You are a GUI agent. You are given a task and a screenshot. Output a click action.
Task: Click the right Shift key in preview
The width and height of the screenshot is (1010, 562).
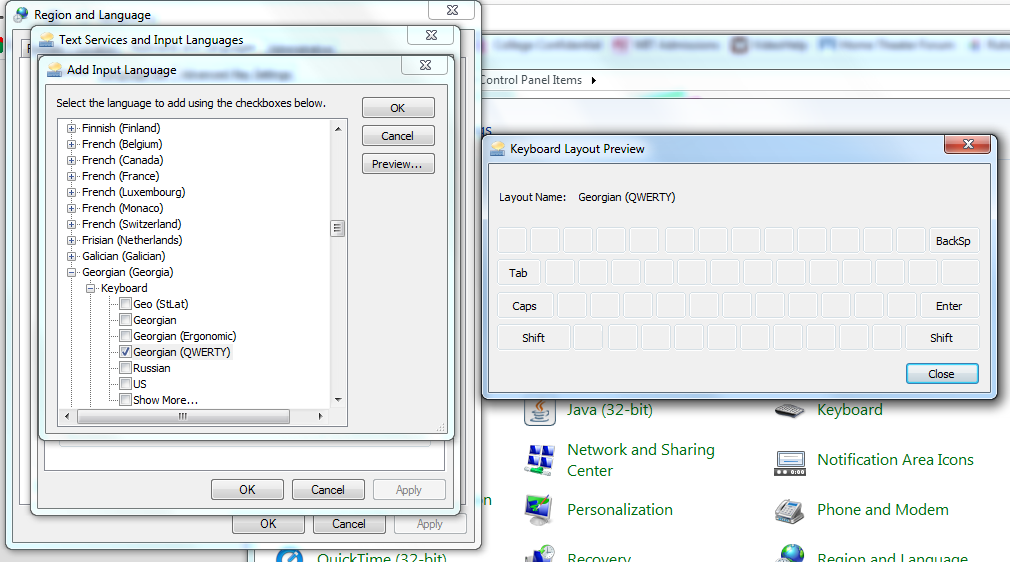tap(942, 338)
